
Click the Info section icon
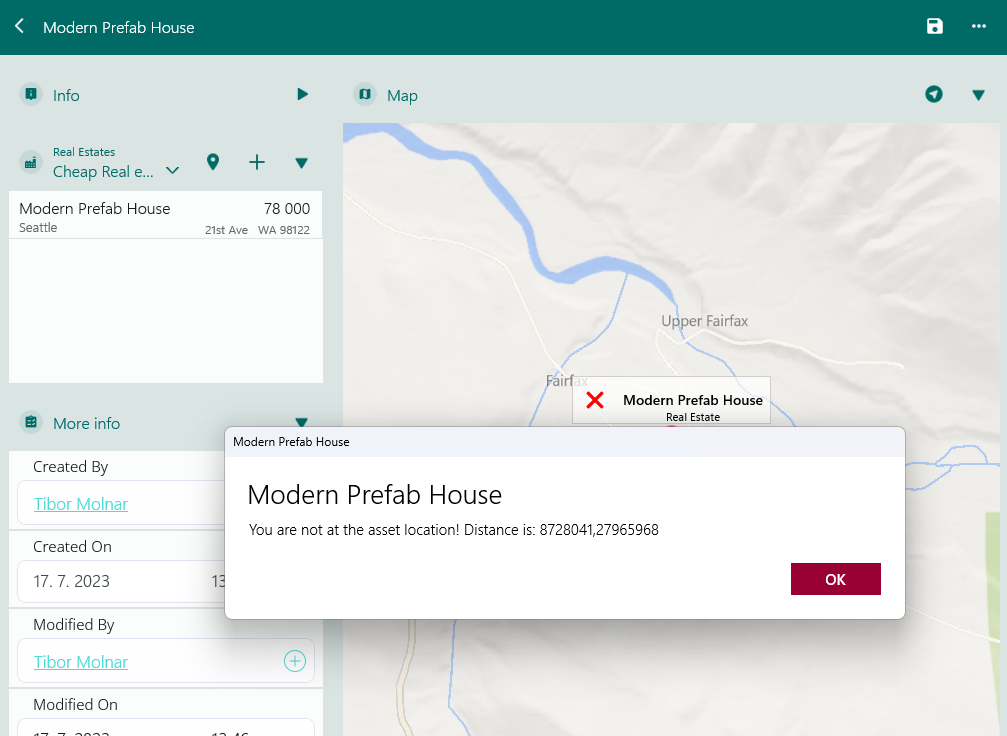(x=31, y=95)
